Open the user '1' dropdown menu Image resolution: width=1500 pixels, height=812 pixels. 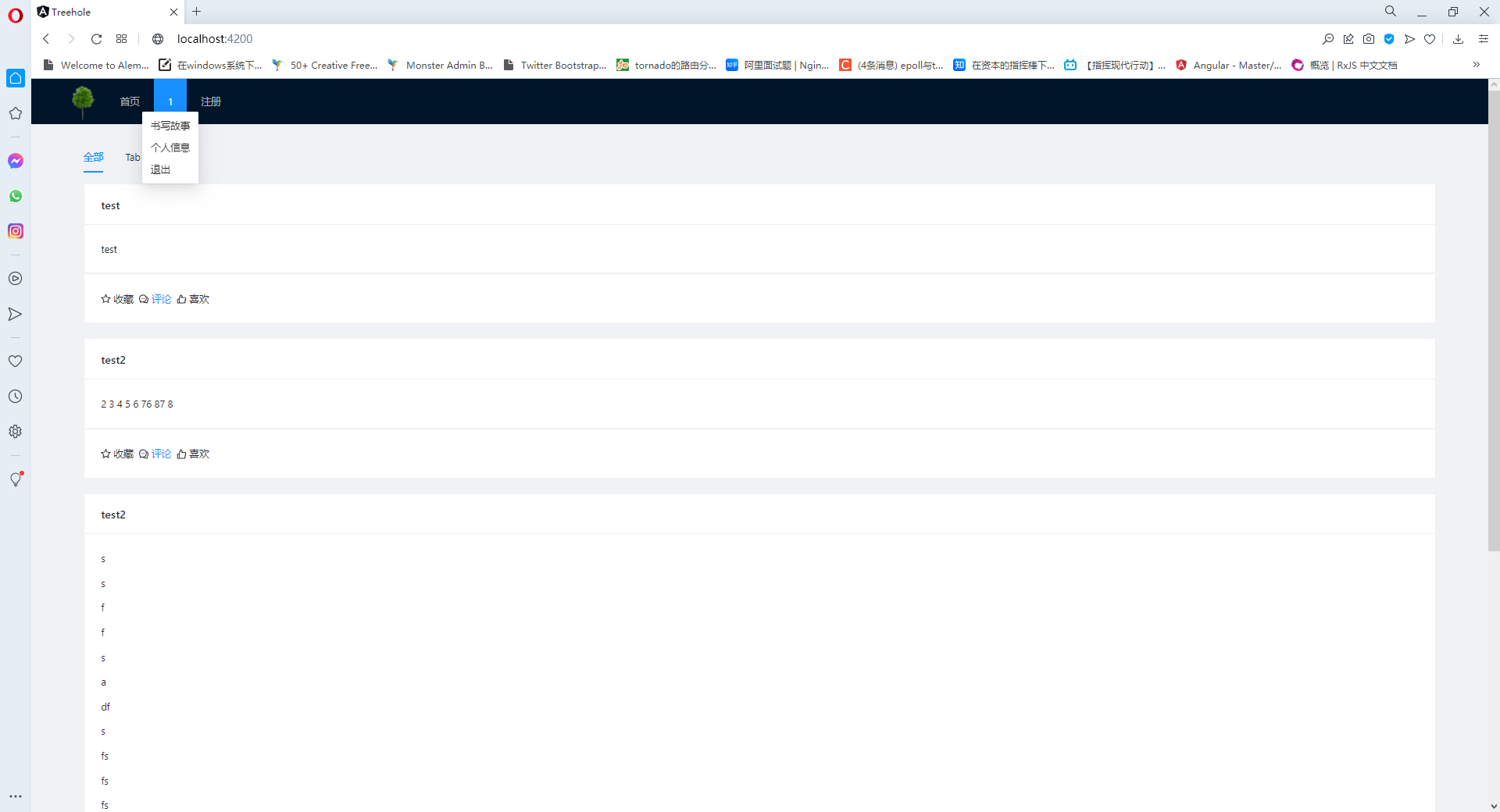(x=170, y=101)
